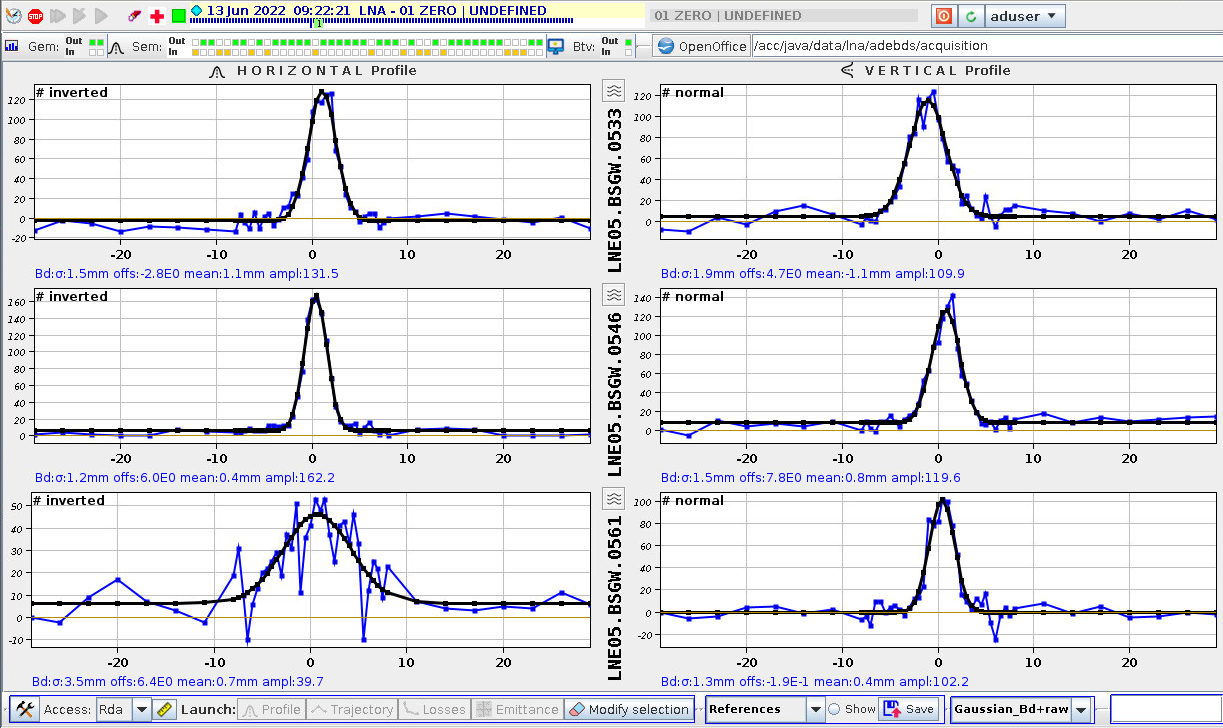Launch Trajectory button

pos(352,709)
